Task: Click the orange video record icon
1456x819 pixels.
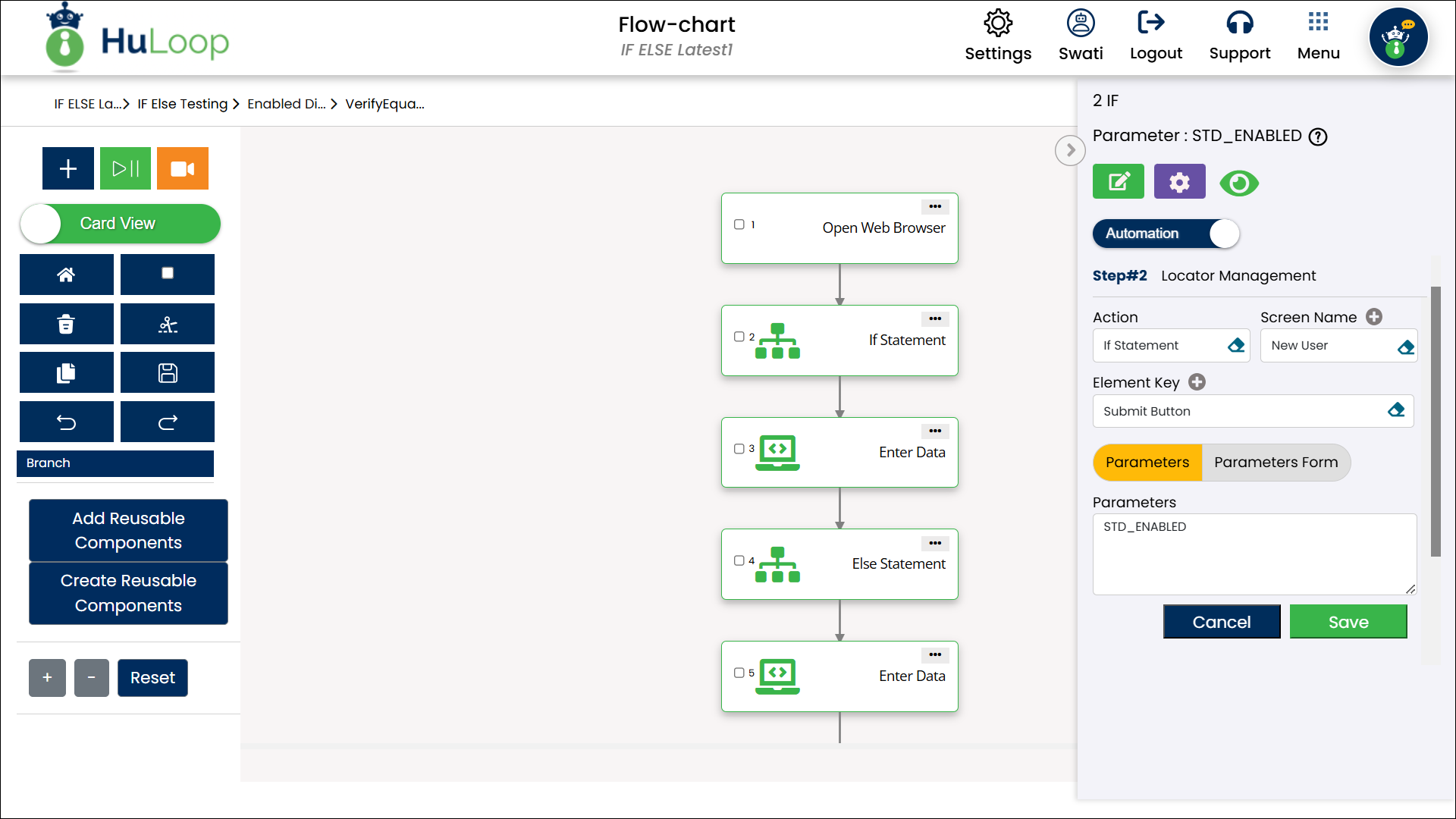Action: [182, 168]
